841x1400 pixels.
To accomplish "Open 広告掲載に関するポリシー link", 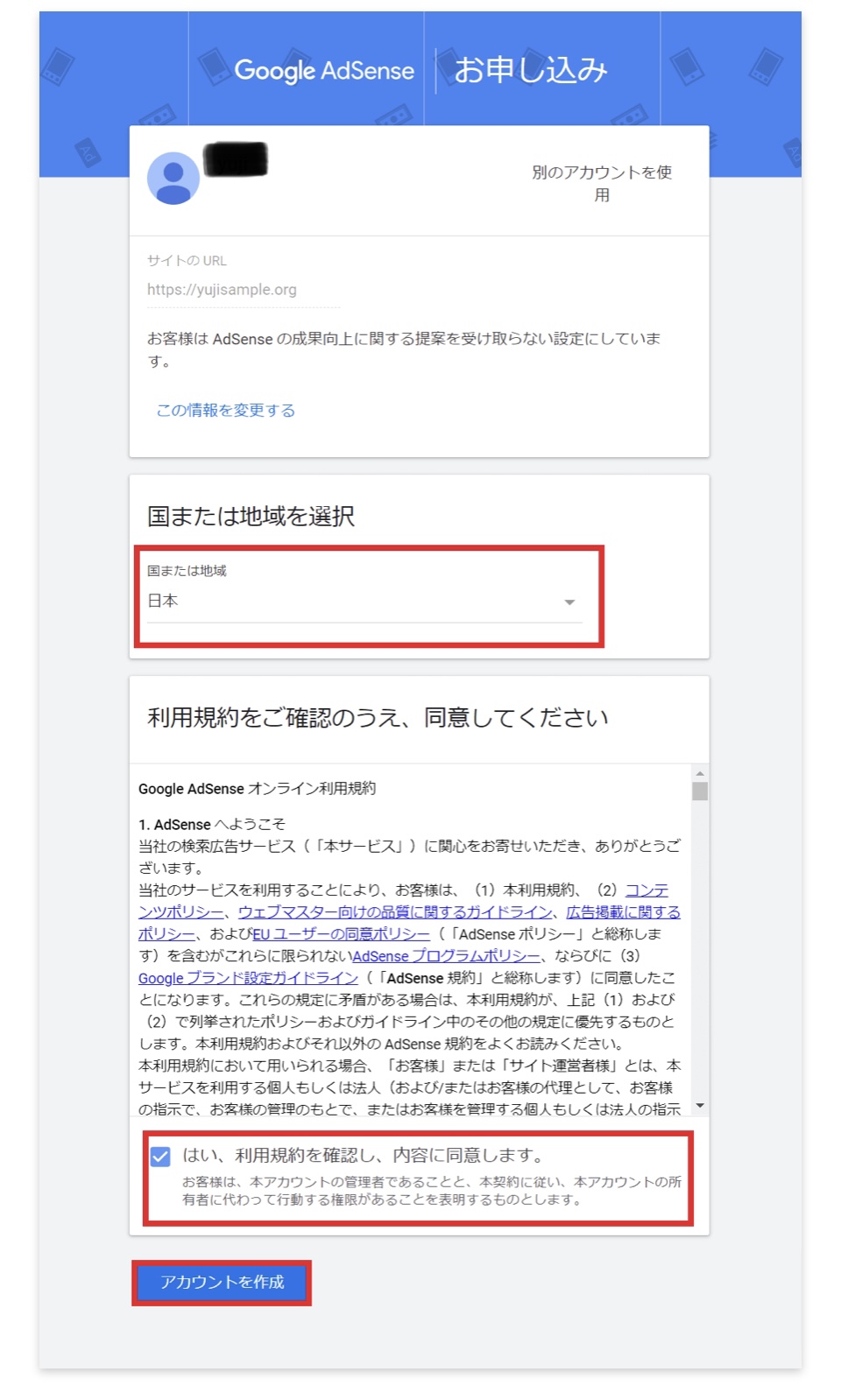I will coord(623,911).
